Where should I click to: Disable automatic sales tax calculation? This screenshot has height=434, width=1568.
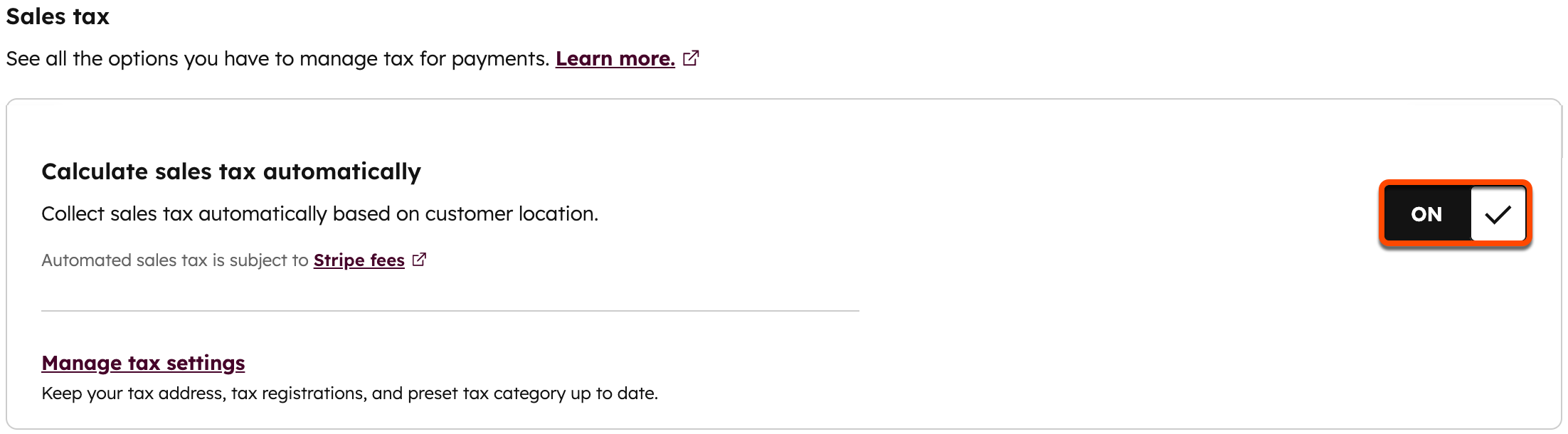(1455, 214)
